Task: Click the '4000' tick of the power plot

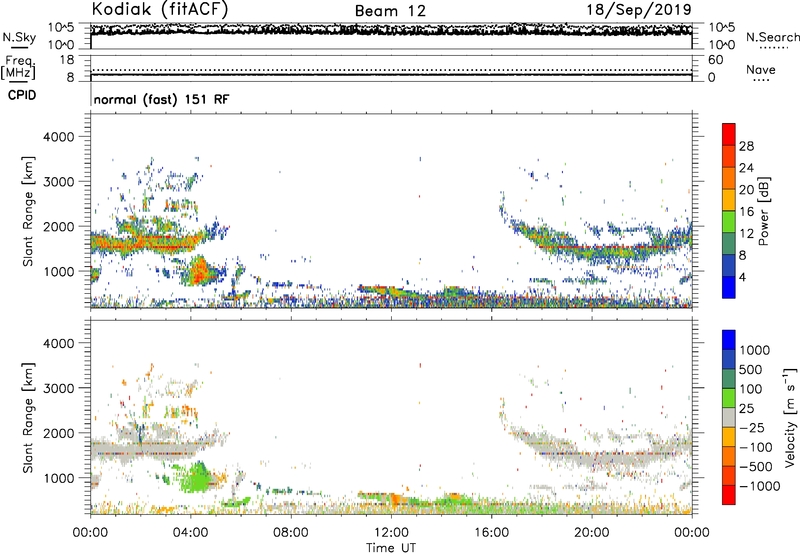Action: (58, 137)
